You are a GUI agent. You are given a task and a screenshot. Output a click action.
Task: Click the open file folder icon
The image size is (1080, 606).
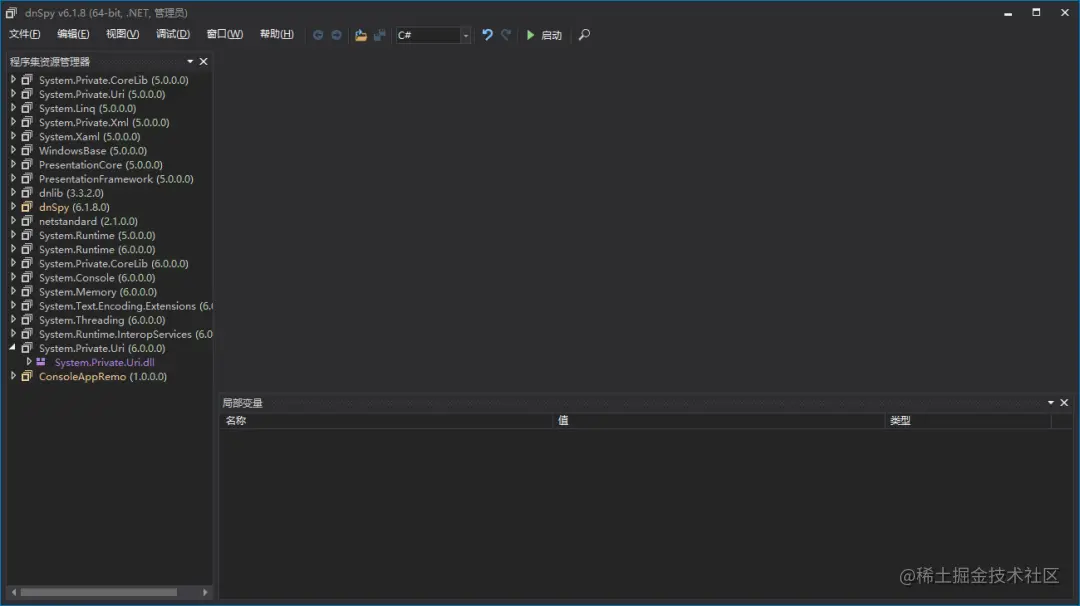coord(360,35)
